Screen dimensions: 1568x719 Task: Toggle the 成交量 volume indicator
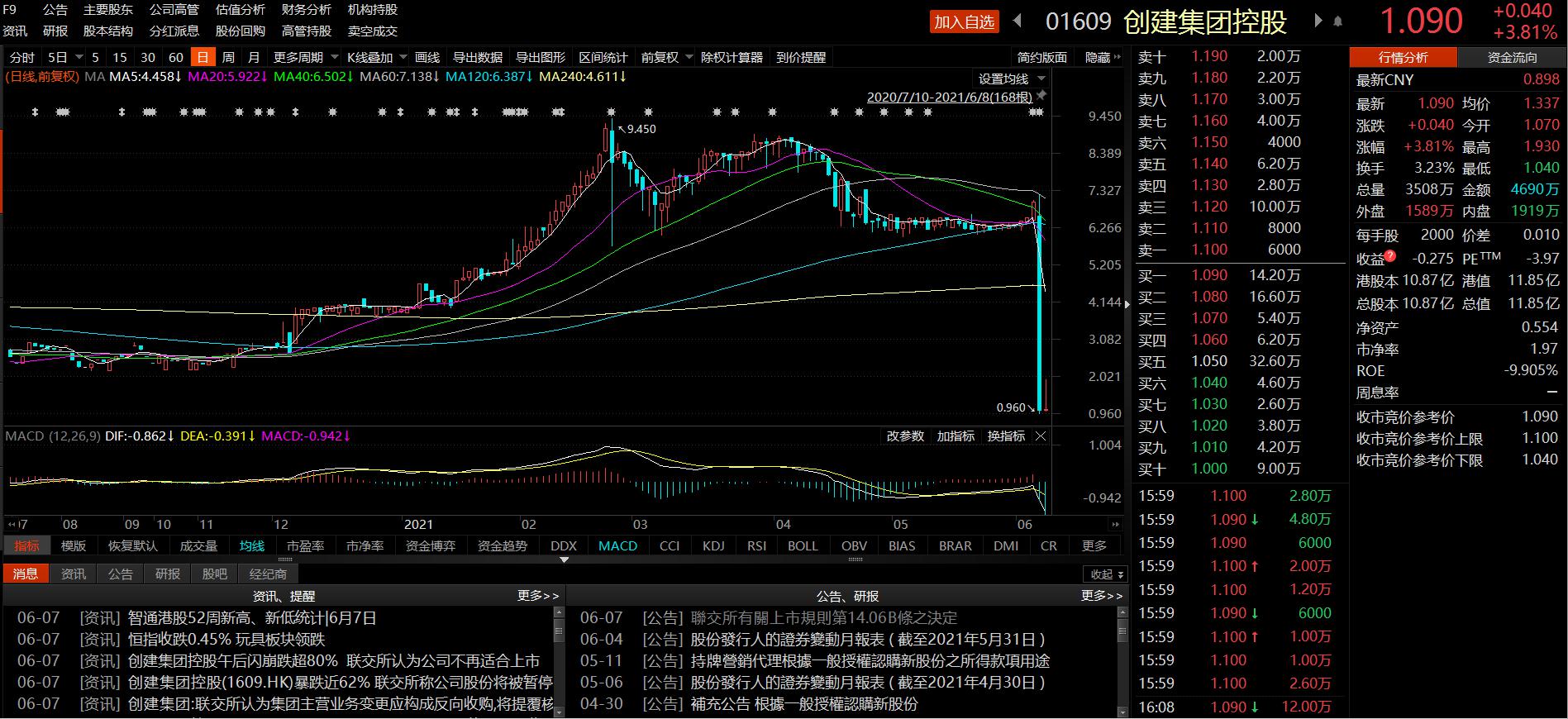coord(198,545)
